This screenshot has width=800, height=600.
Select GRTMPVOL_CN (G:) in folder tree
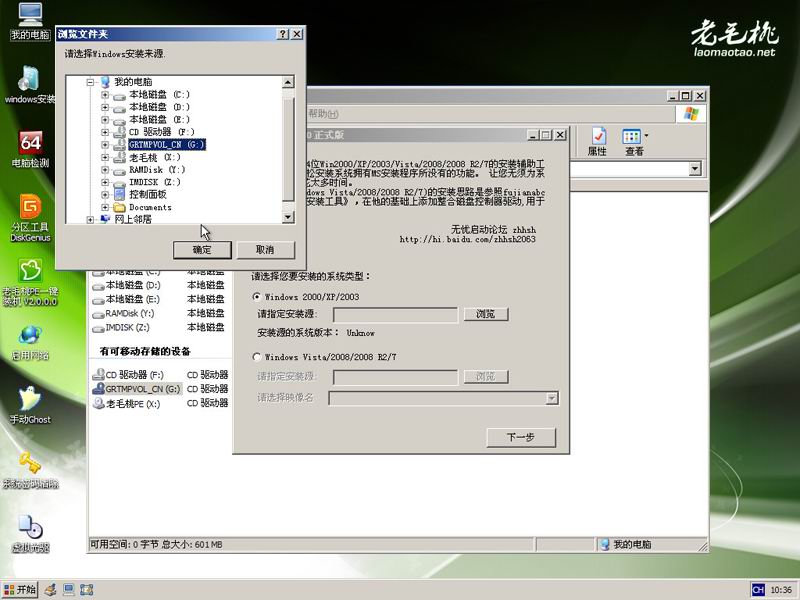point(167,145)
